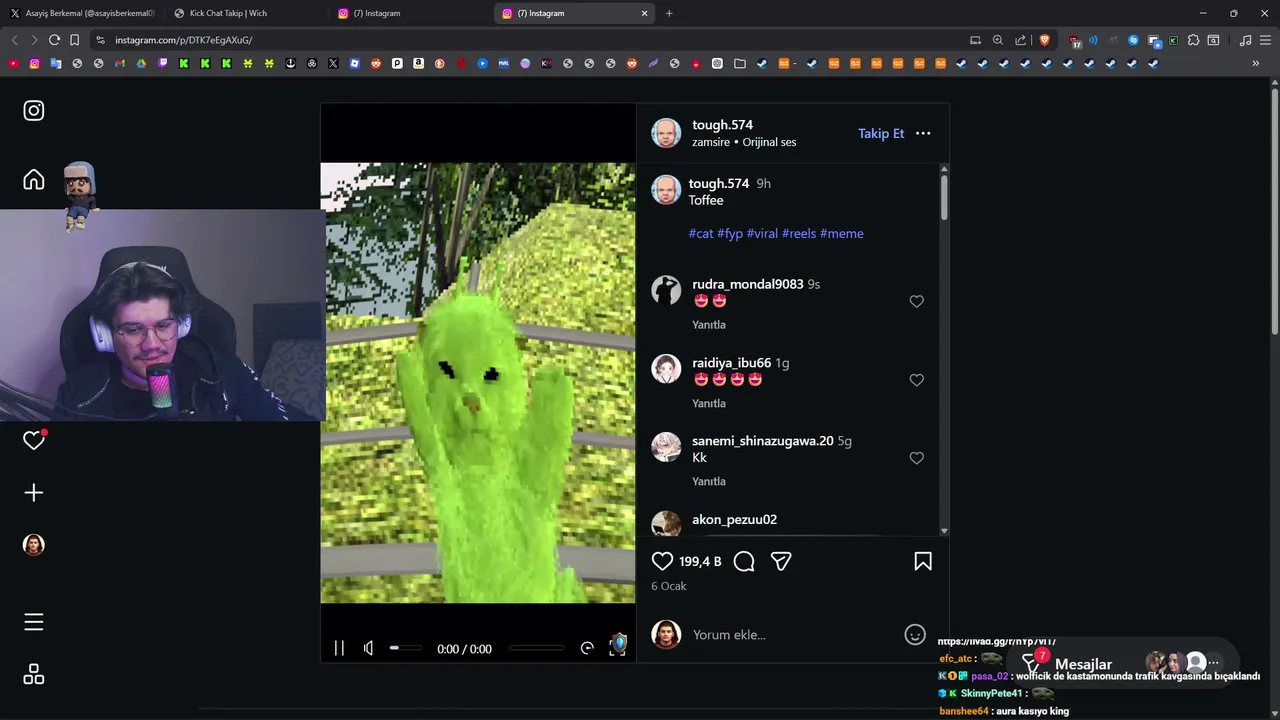Viewport: 1280px width, 720px height.
Task: Open akon_pezuu02 profile from comments
Action: tap(734, 520)
